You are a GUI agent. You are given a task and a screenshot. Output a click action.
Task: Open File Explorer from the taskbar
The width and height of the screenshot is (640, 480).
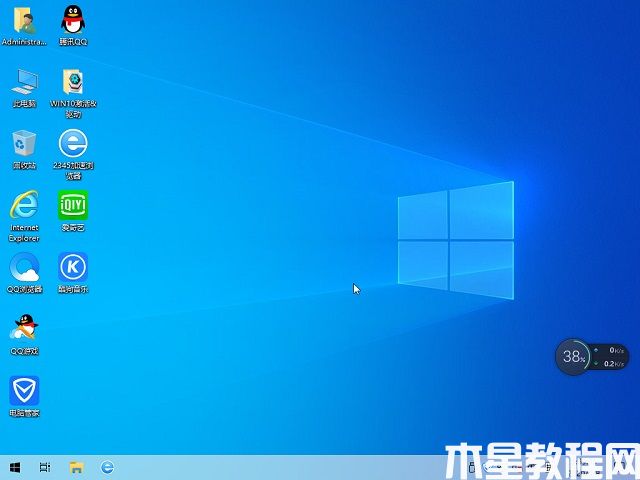[76, 467]
